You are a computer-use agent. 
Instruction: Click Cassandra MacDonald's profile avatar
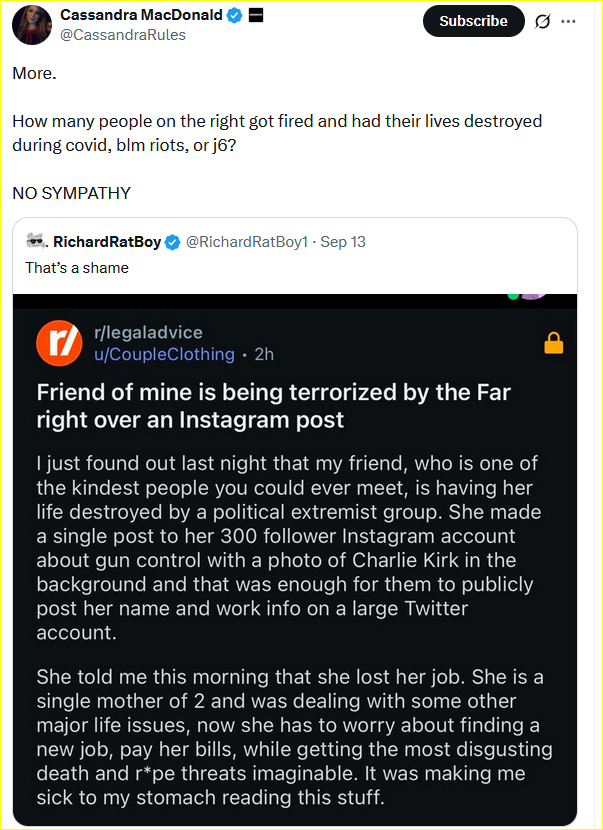pyautogui.click(x=32, y=25)
